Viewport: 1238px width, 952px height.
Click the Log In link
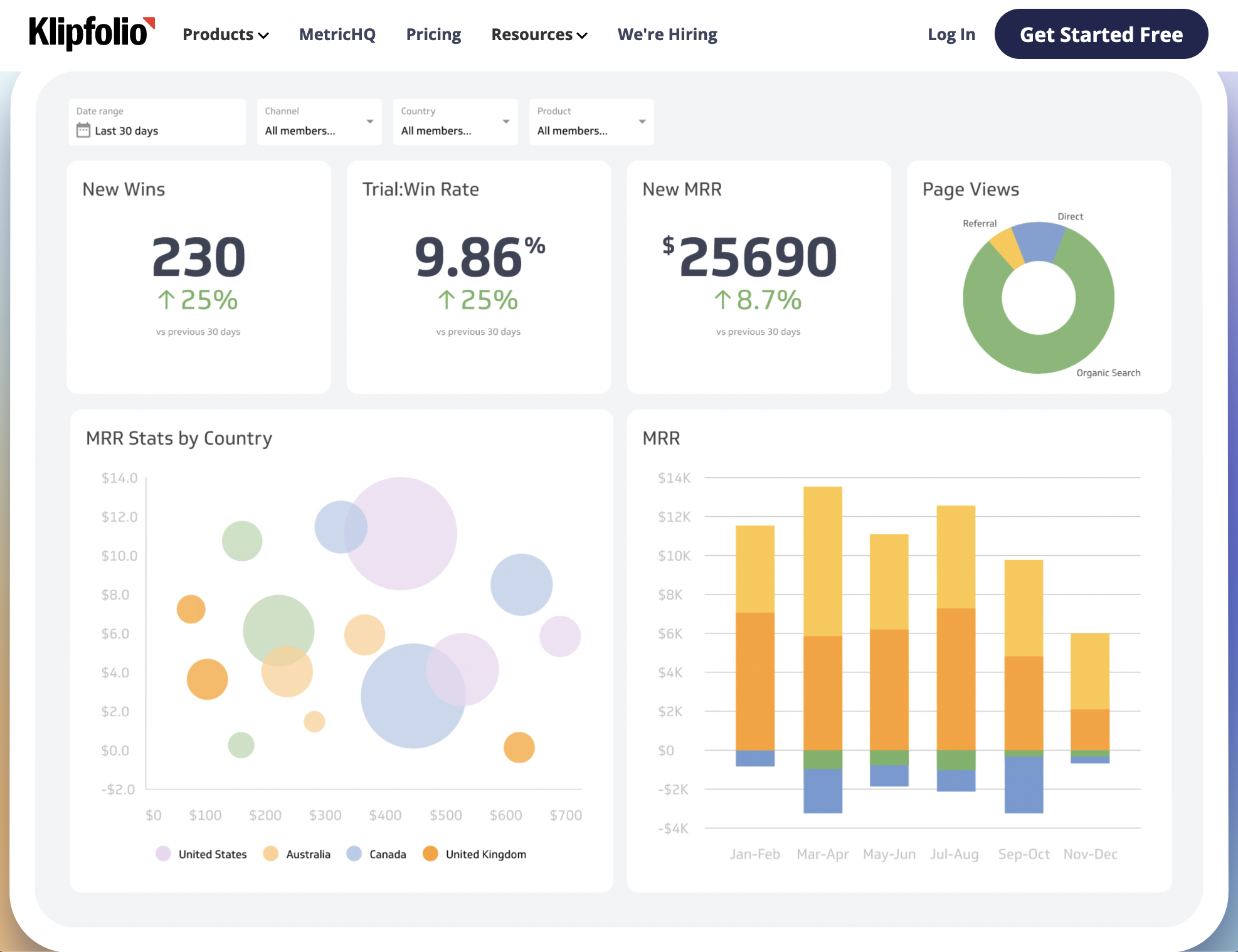[951, 34]
